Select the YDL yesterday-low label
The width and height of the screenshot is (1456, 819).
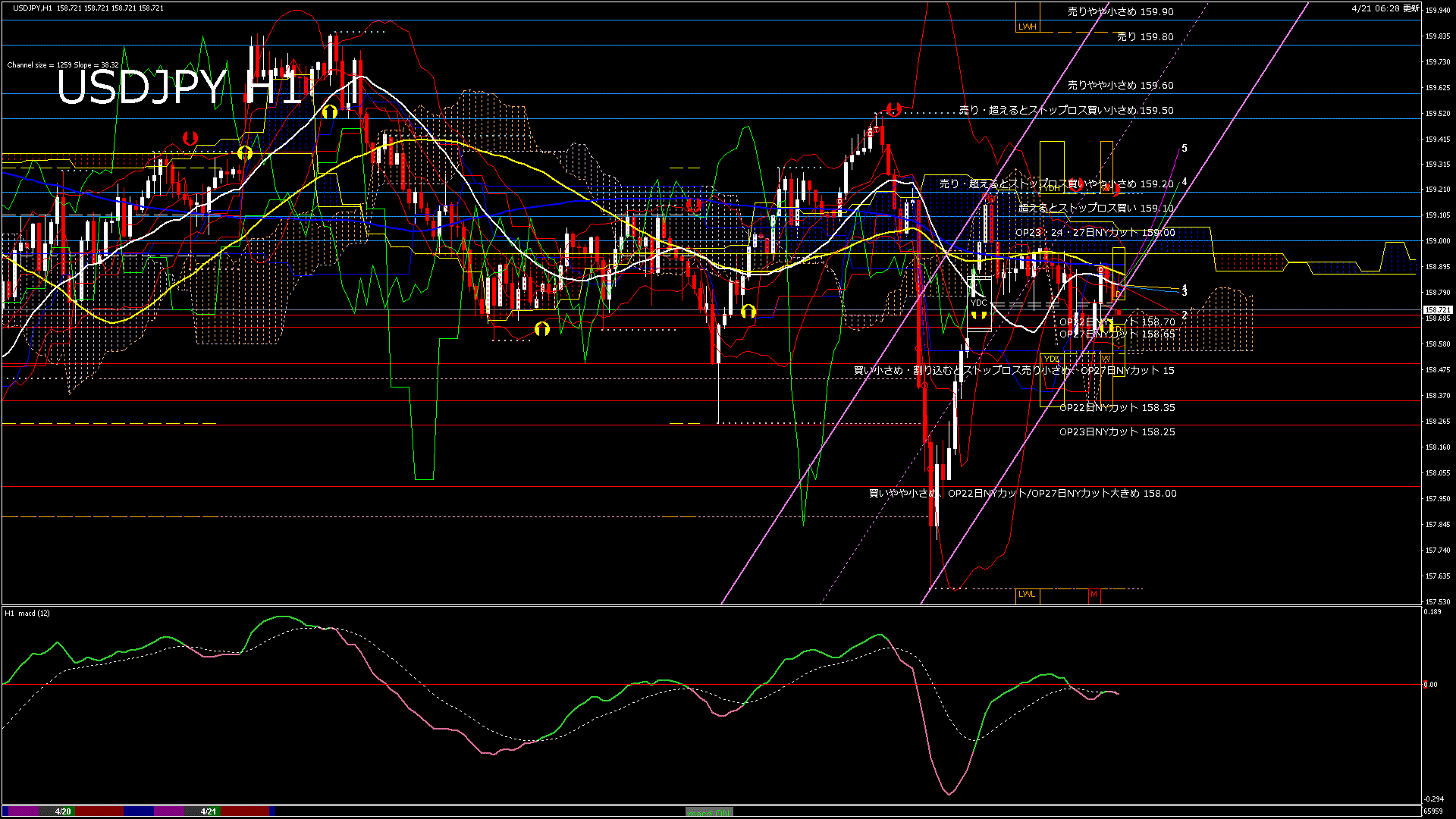coord(1052,359)
